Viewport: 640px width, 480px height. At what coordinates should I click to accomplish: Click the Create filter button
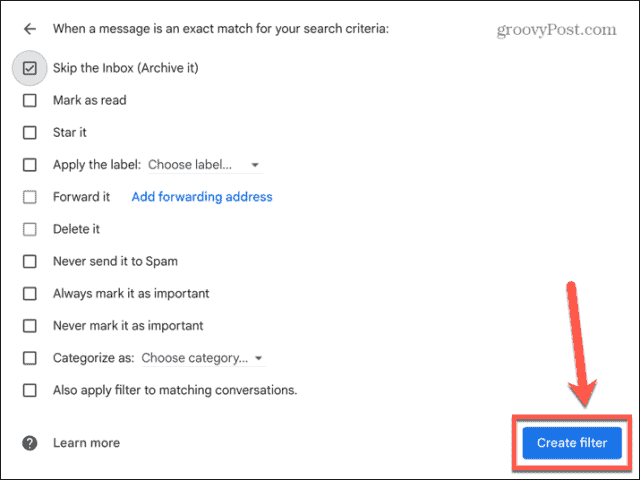click(x=572, y=443)
